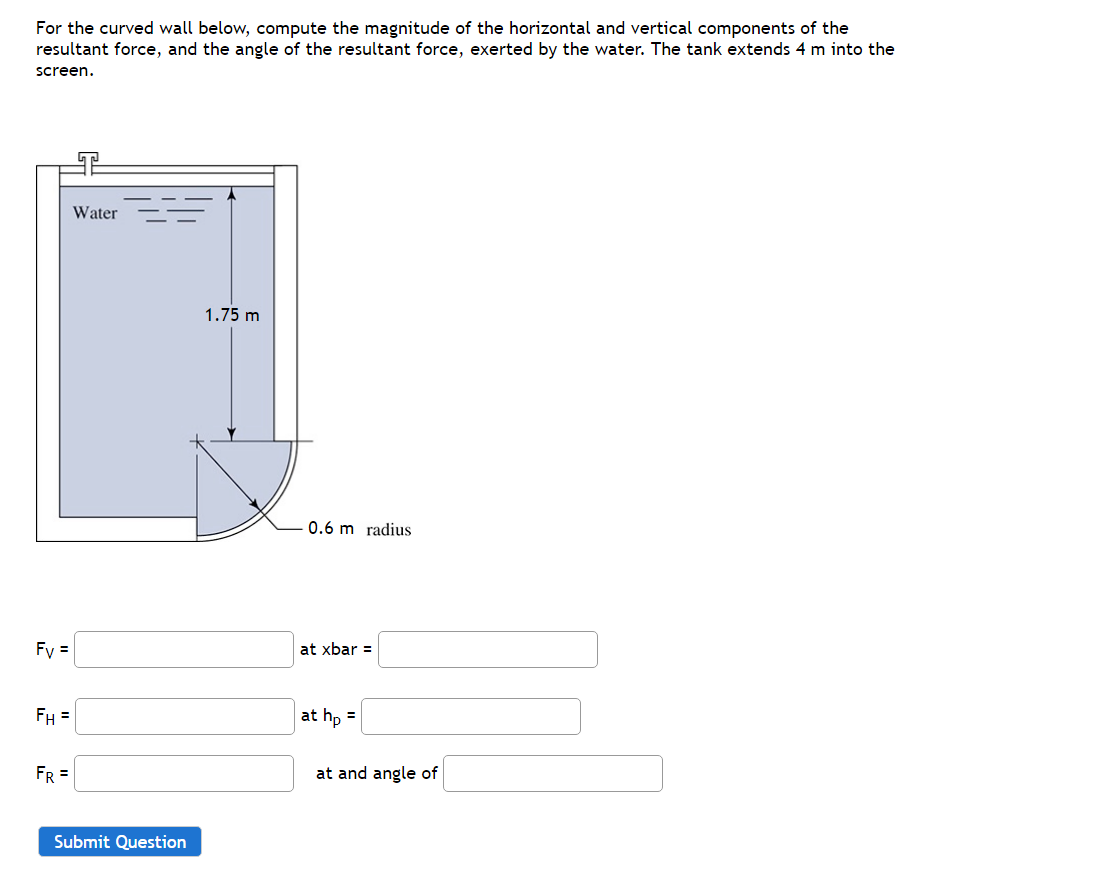This screenshot has width=1115, height=879.
Task: Click the angle input box
Action: tap(552, 773)
